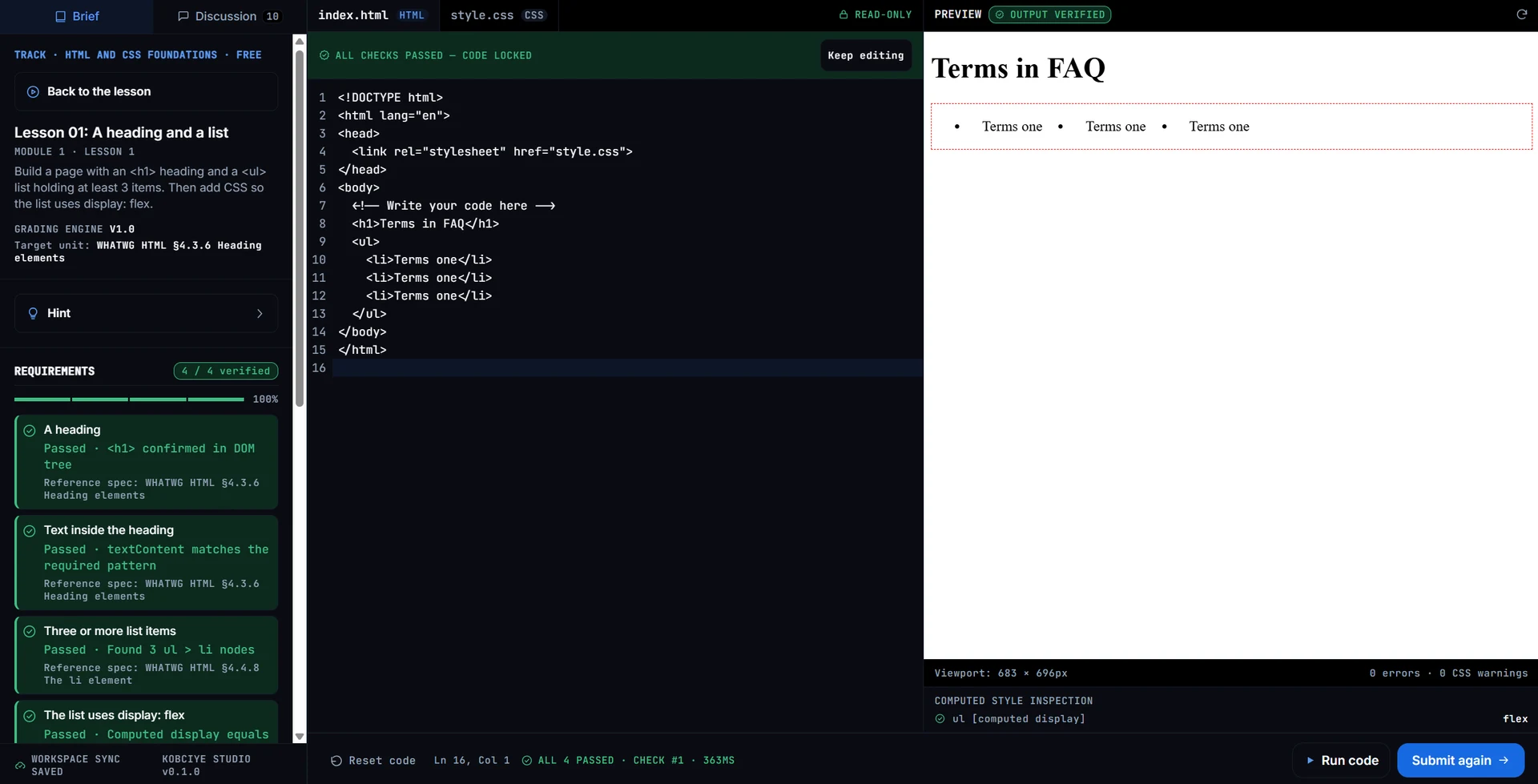The image size is (1538, 784).
Task: Click the ALL 4 PASSED status check icon
Action: click(527, 761)
